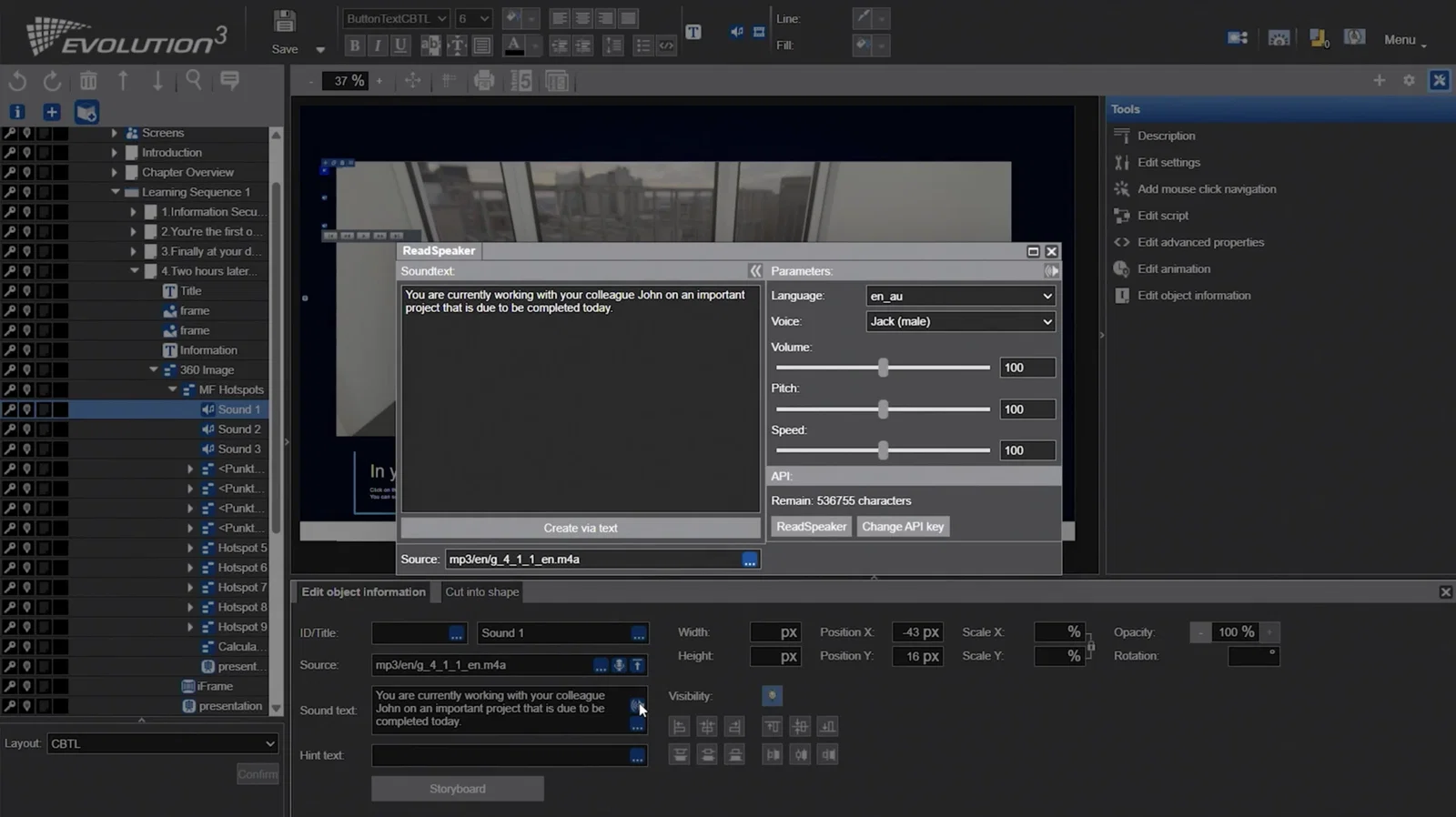The width and height of the screenshot is (1456, 817).
Task: Collapse Soundtext panel with double arrow
Action: click(x=754, y=271)
